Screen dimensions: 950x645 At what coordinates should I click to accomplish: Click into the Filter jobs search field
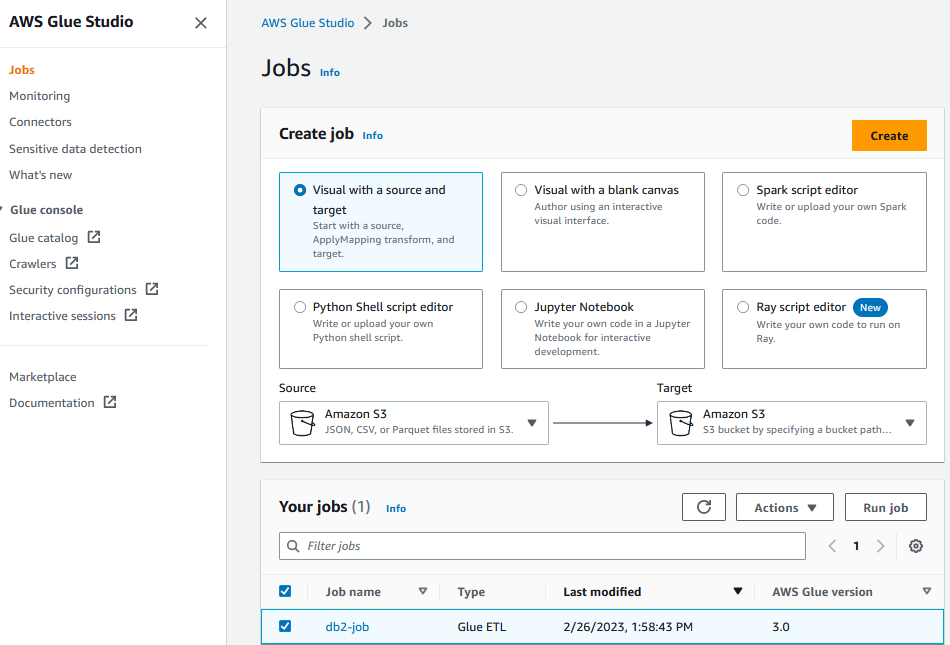(542, 546)
